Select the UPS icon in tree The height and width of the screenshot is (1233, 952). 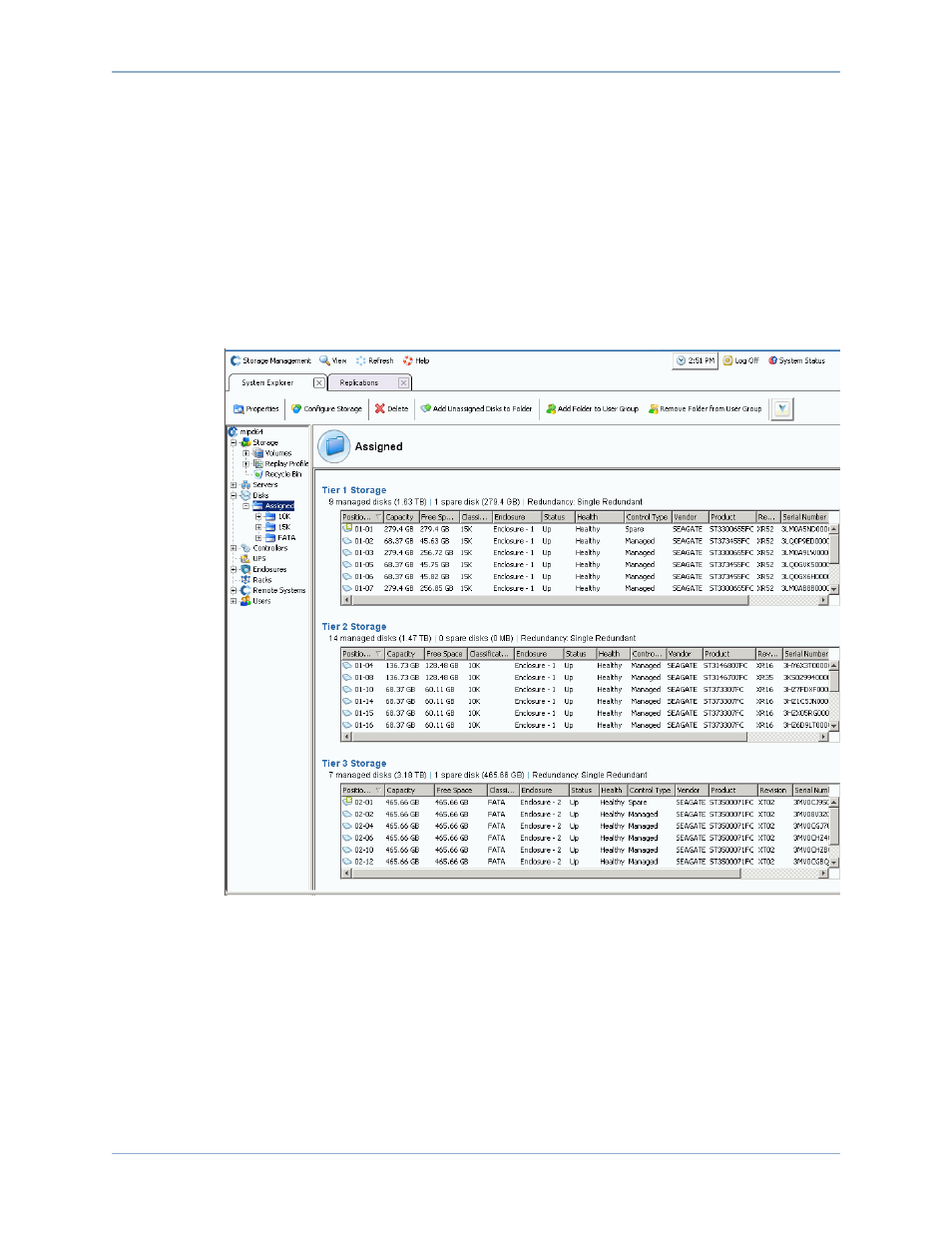click(x=245, y=559)
